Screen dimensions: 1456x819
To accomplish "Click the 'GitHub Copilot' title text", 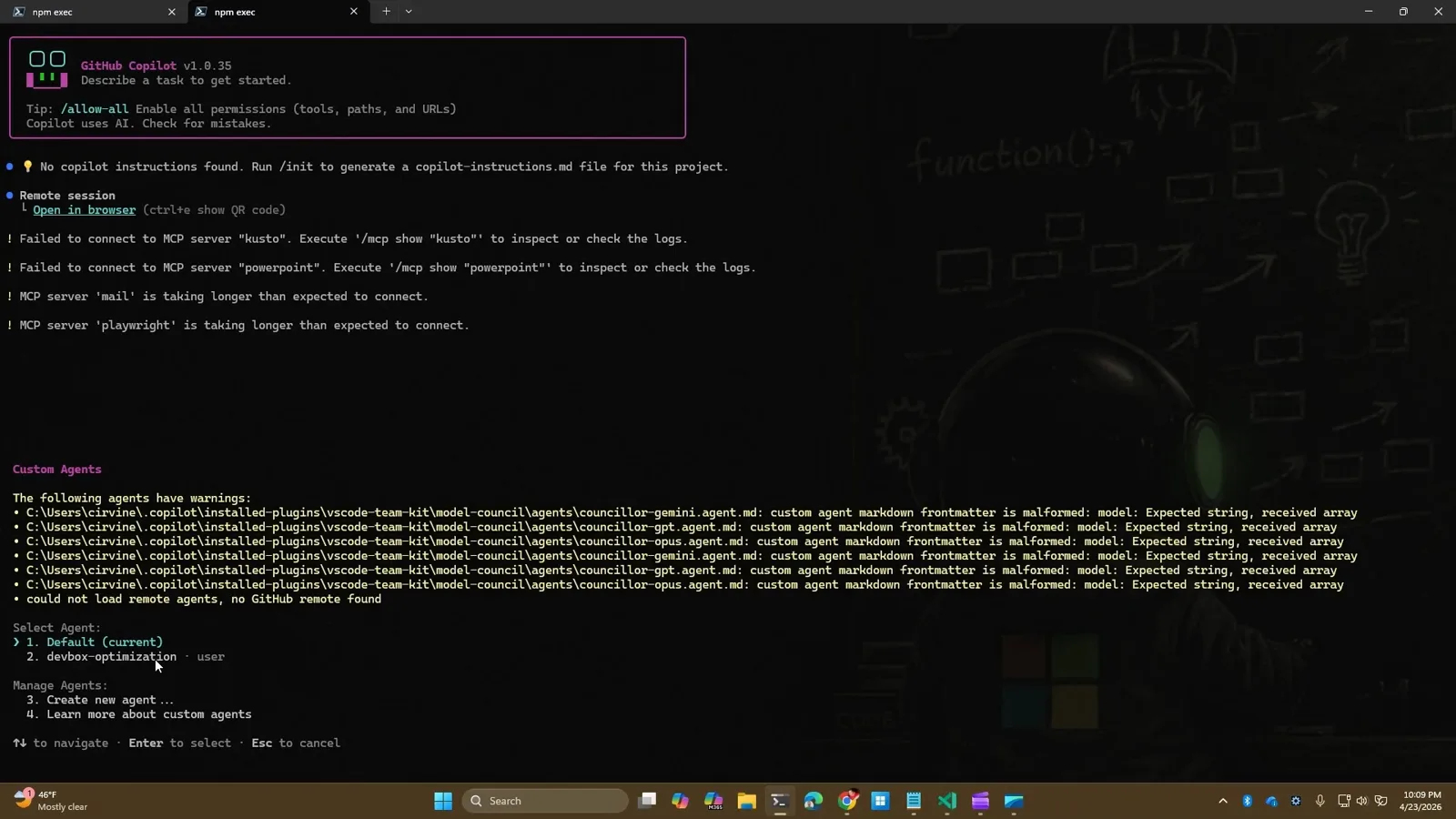I will [x=128, y=66].
